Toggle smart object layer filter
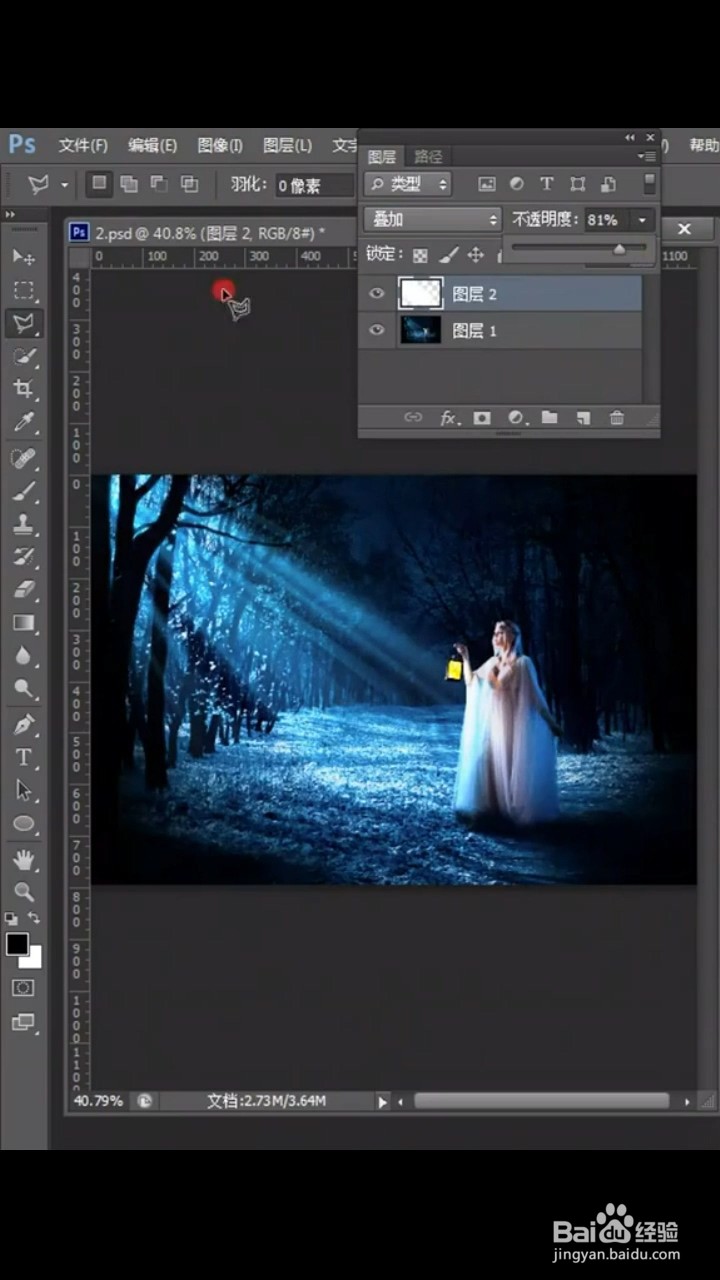 607,184
